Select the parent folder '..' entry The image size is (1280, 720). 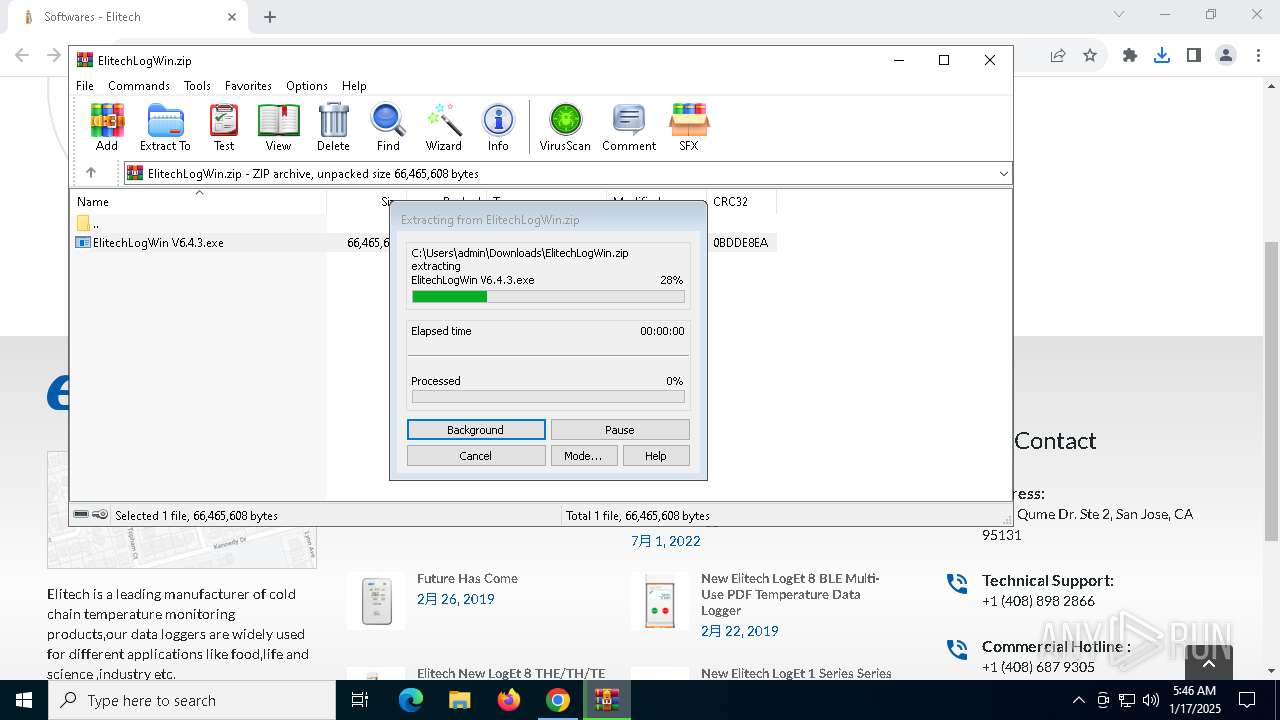(88, 224)
